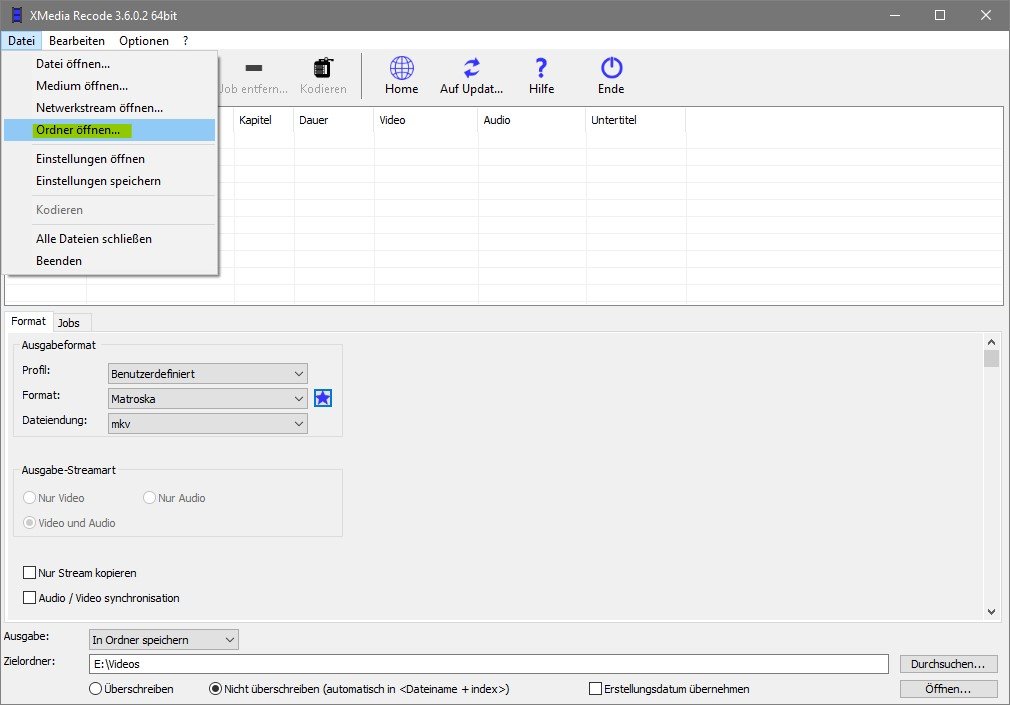Screen dimensions: 1010x705
Task: Click the format panel scroll up arrow
Action: point(991,342)
